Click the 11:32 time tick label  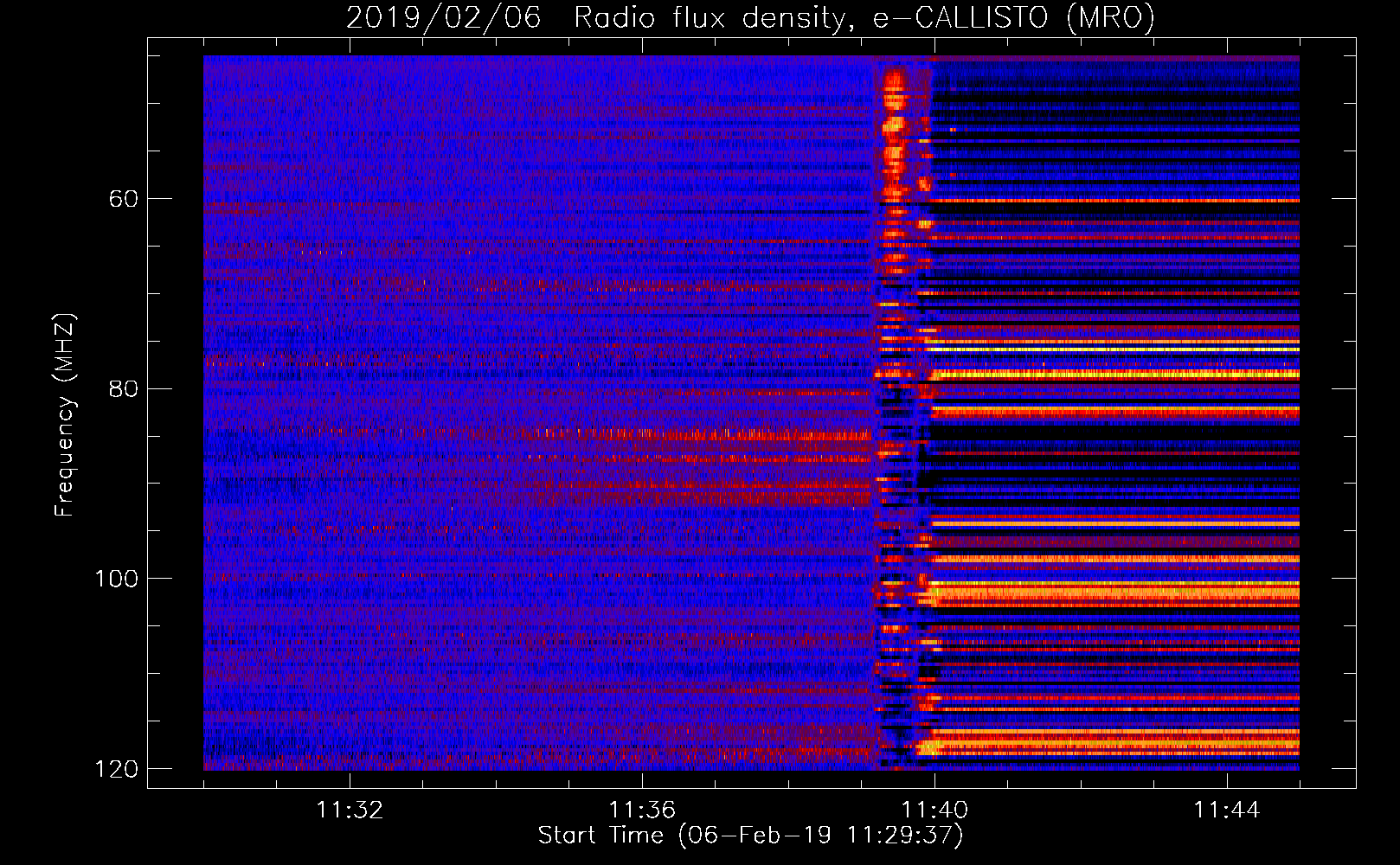[x=350, y=811]
